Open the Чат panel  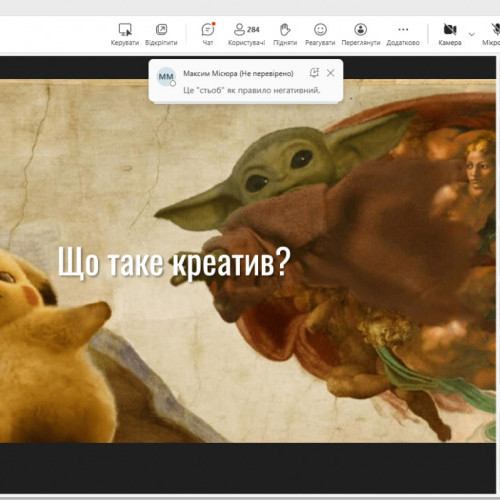208,34
